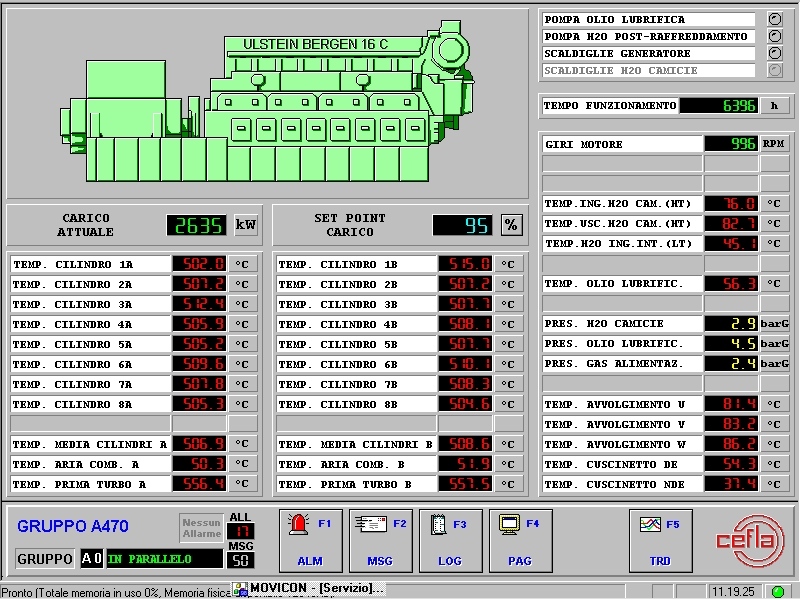The width and height of the screenshot is (800, 600).
Task: Open messages with the F2 MSG button
Action: (x=381, y=541)
